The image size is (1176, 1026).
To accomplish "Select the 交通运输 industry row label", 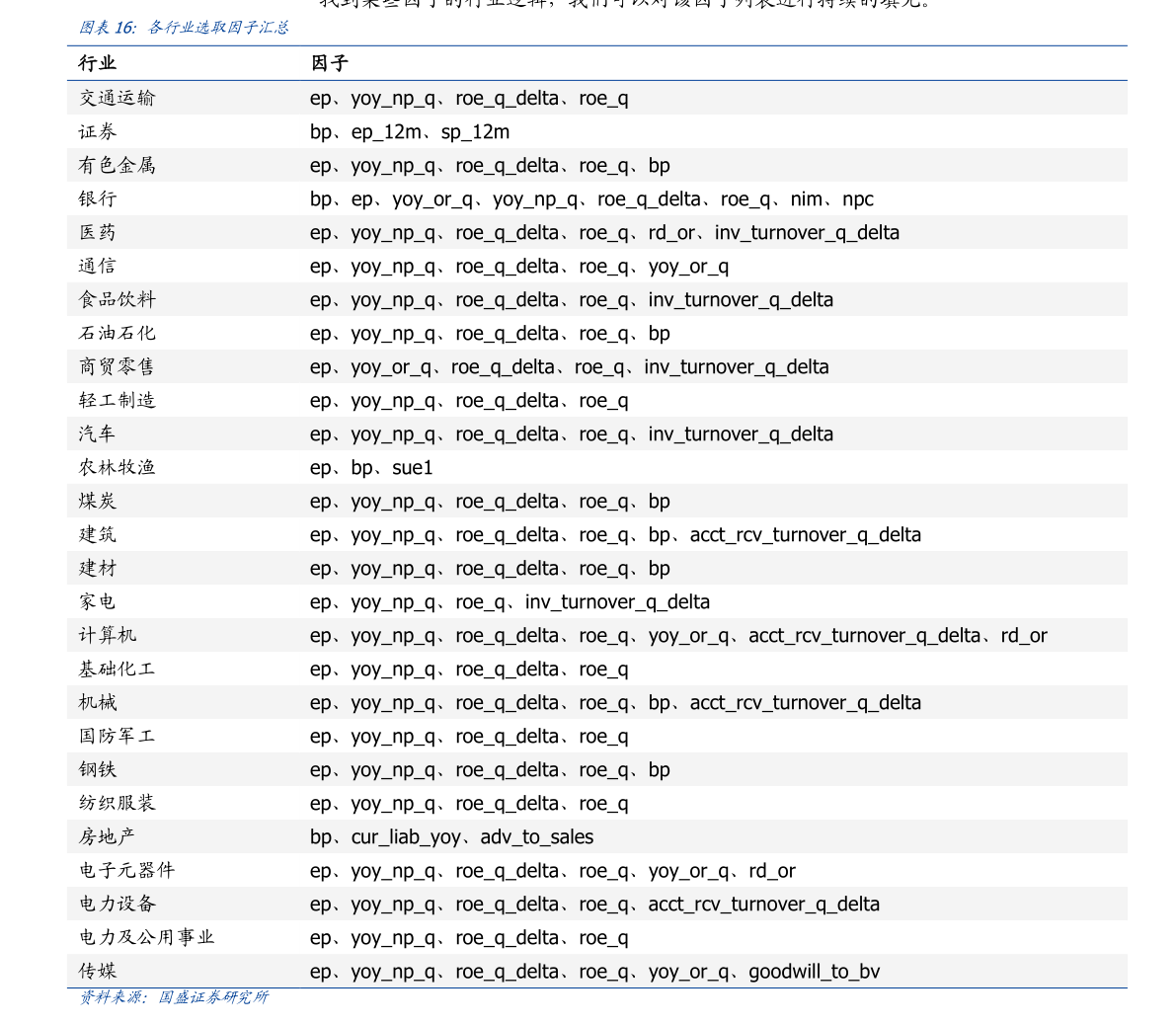I will coord(117,98).
